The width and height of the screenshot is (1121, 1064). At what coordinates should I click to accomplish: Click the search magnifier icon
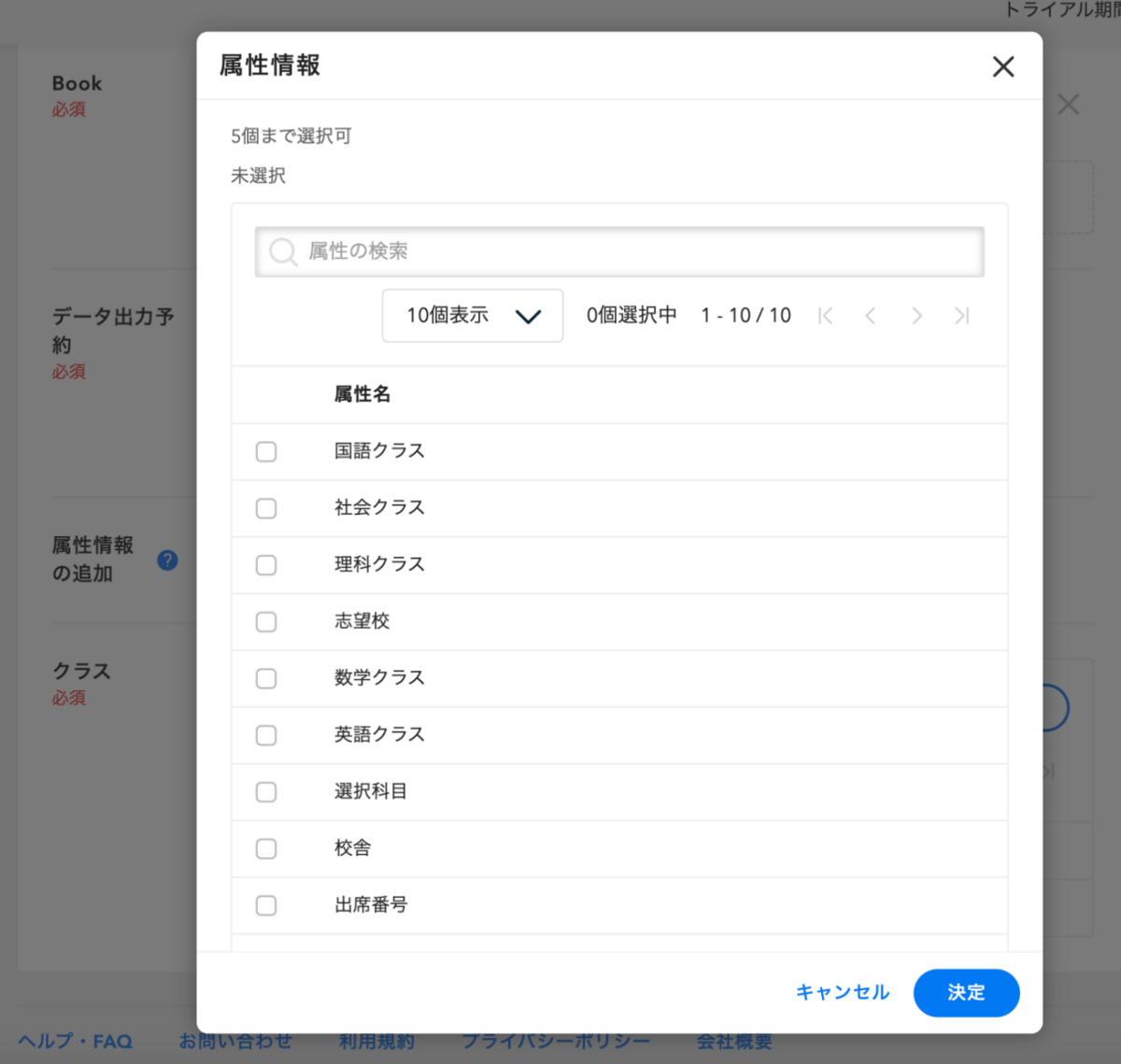[x=282, y=251]
